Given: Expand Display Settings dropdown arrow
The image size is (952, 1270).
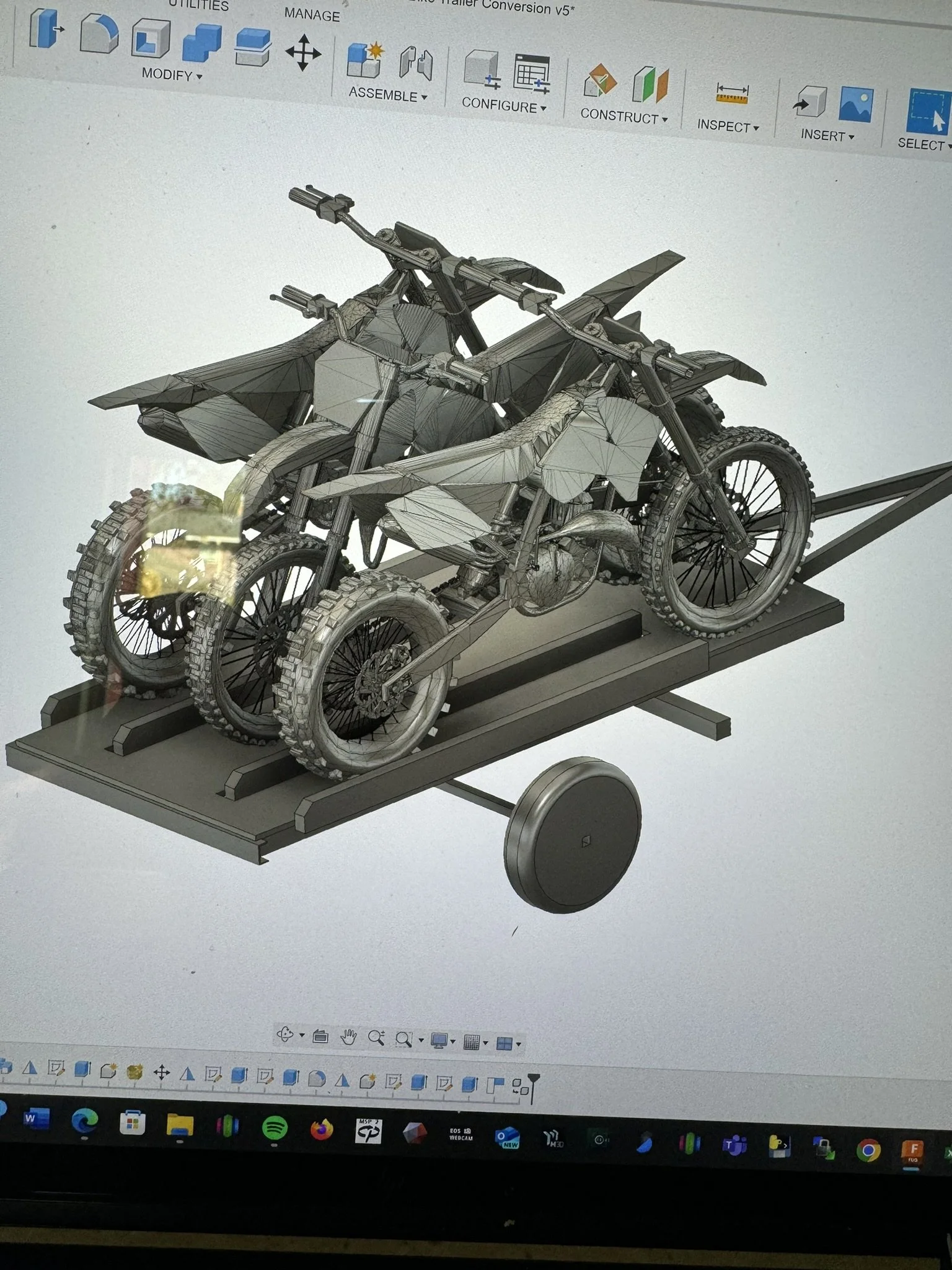Looking at the screenshot, I should pos(453,1042).
